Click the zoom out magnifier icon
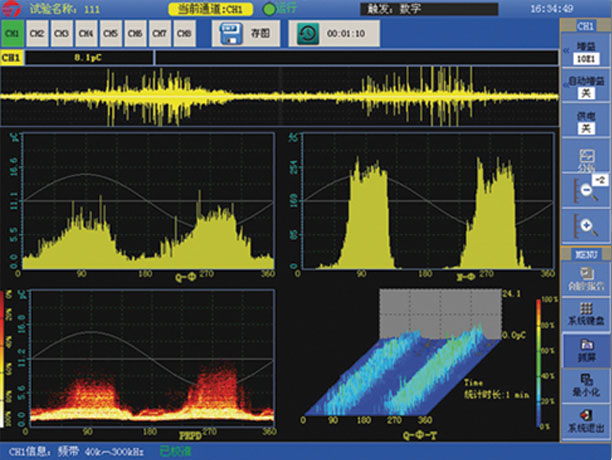The width and height of the screenshot is (612, 460). [585, 190]
